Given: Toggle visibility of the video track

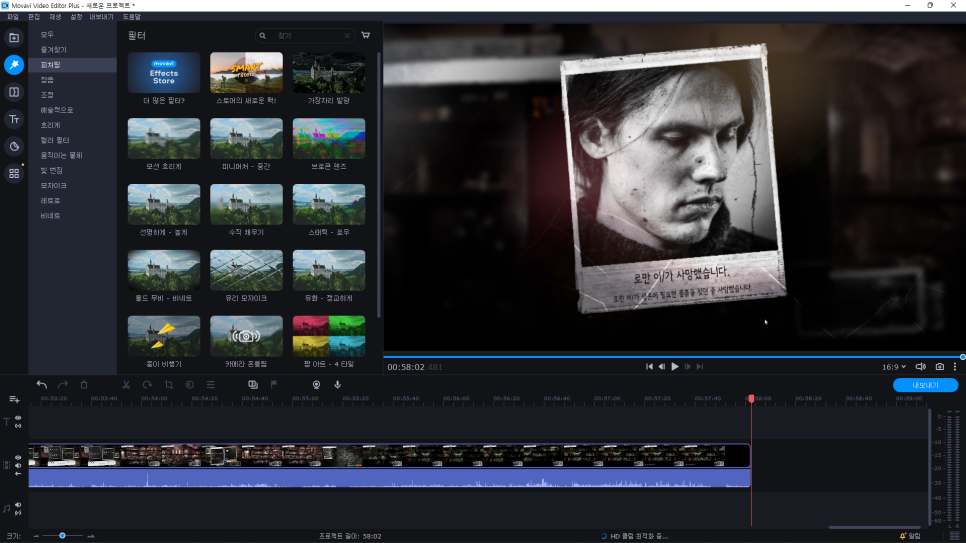Looking at the screenshot, I should click(x=18, y=458).
